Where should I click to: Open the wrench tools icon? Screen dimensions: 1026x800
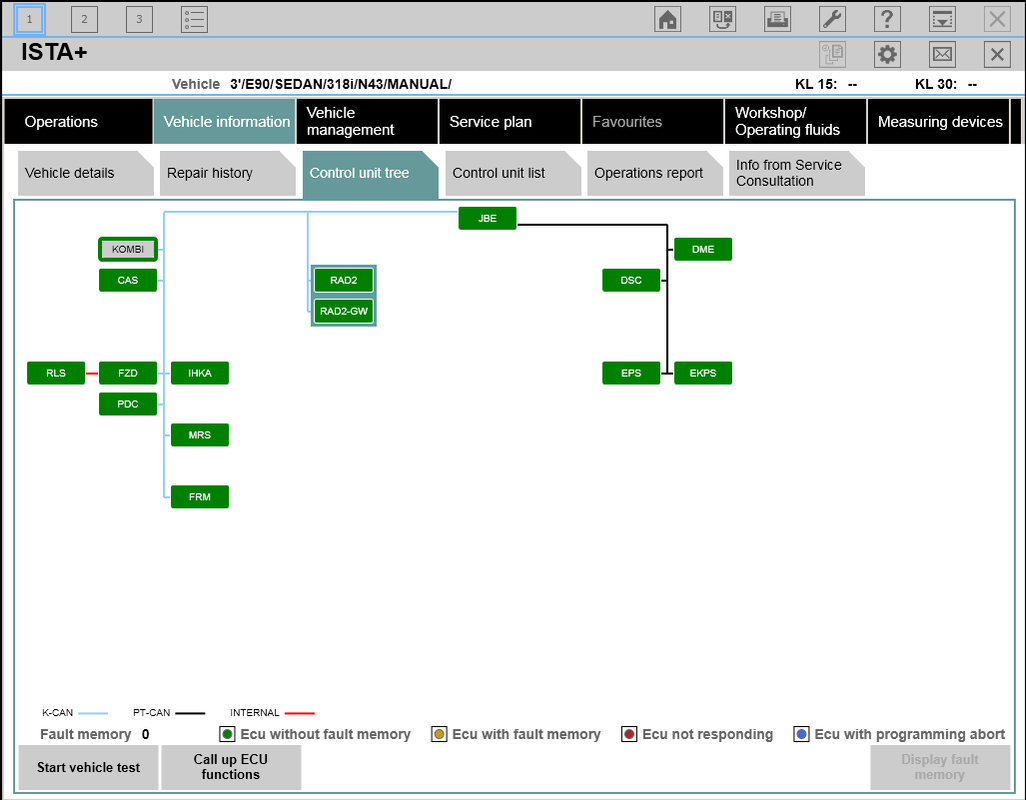click(x=832, y=20)
